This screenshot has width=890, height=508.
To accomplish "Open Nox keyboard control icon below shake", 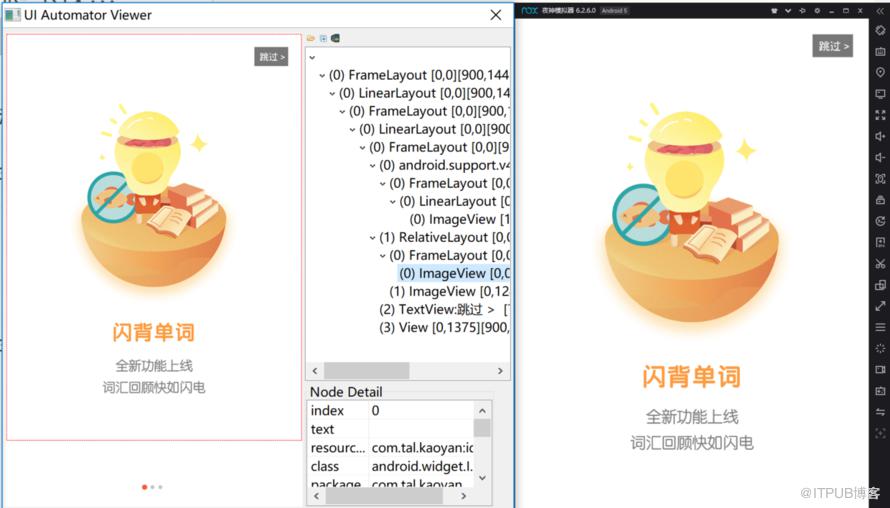I will [880, 52].
